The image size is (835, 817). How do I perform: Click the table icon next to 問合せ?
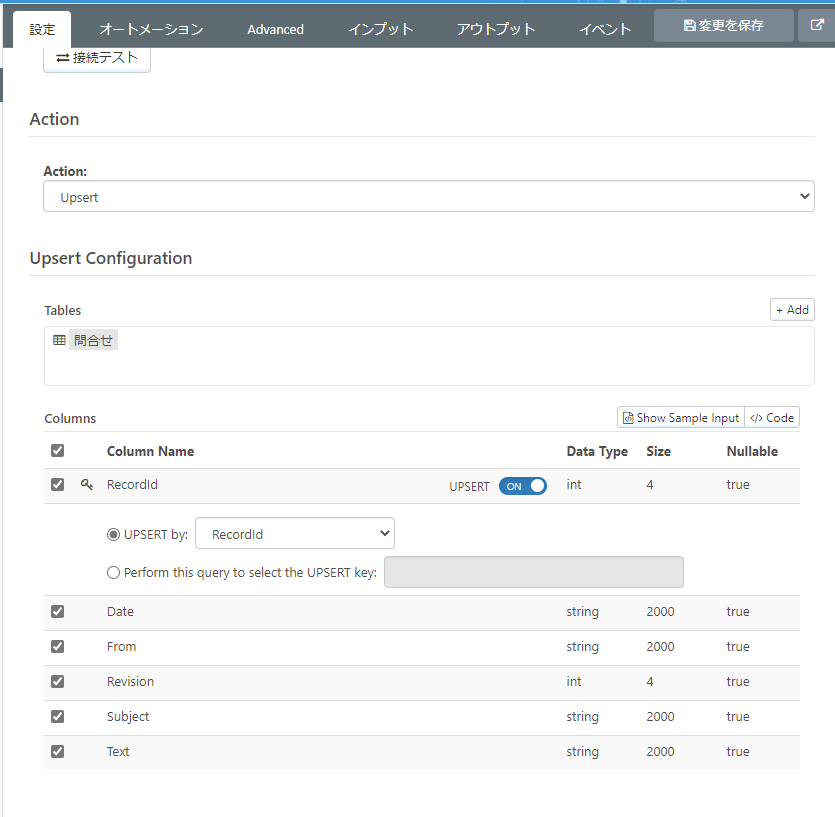click(x=59, y=340)
